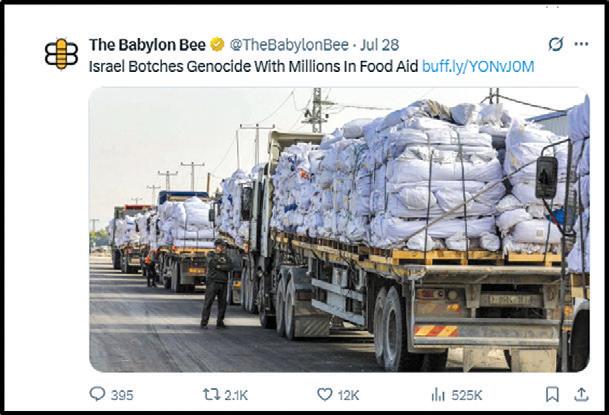This screenshot has height=415, width=609.
Task: Click the @TheBabylonBee handle
Action: pyautogui.click(x=289, y=45)
